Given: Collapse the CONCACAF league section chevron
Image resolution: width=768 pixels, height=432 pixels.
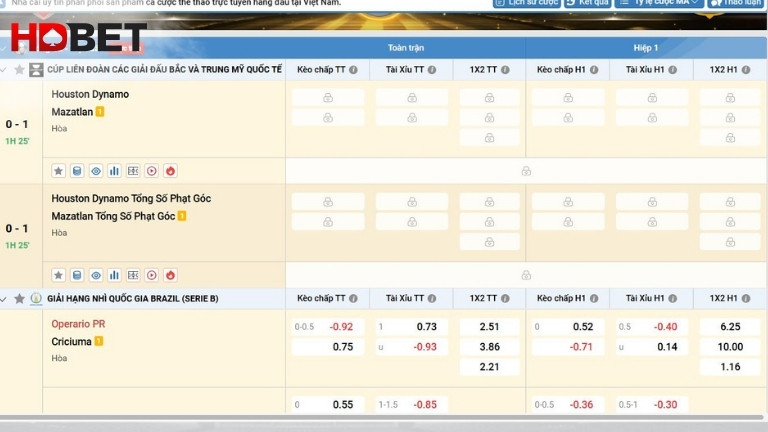Looking at the screenshot, I should click(x=3, y=70).
